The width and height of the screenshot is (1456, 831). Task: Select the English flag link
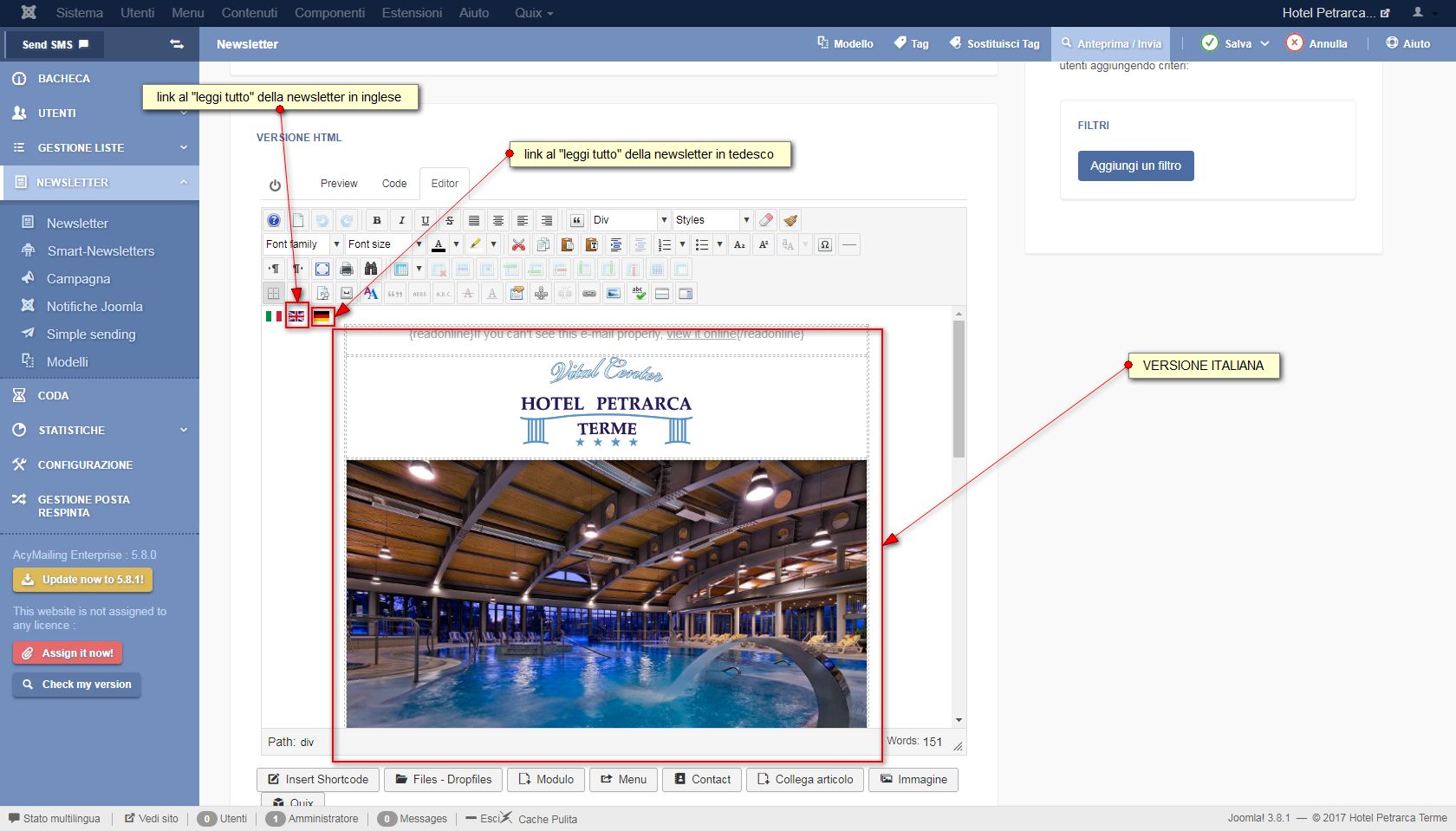296,316
